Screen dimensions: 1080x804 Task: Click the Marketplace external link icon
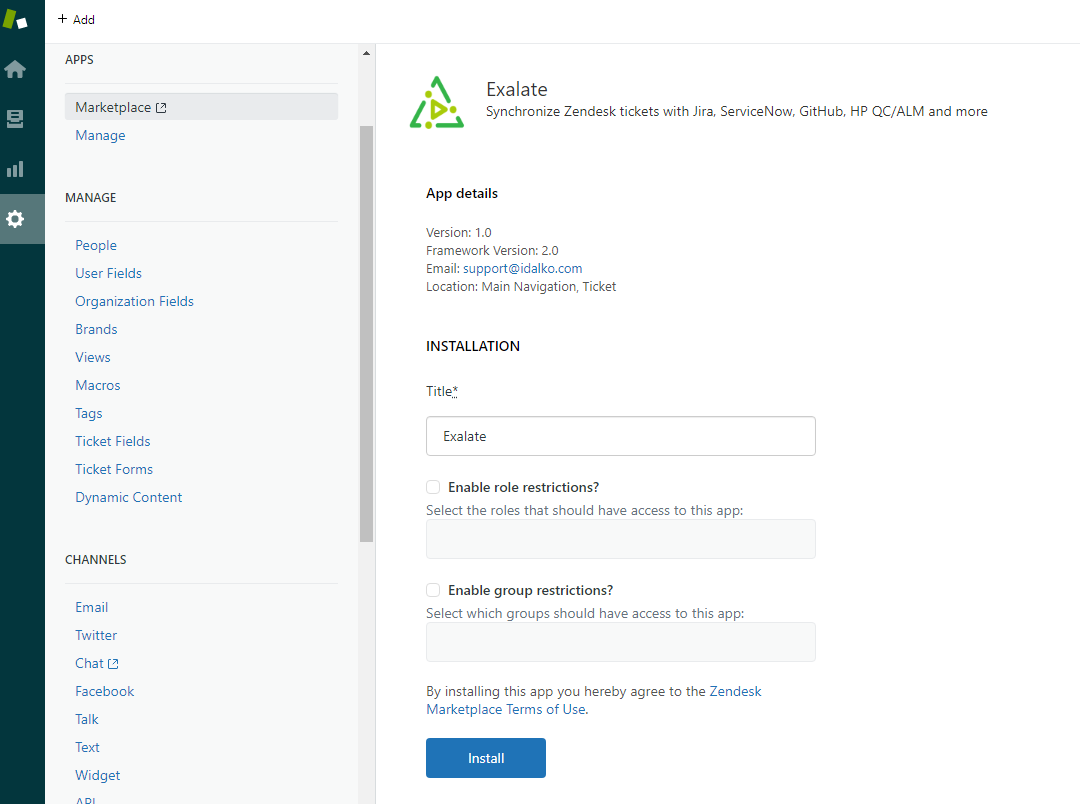(x=161, y=107)
